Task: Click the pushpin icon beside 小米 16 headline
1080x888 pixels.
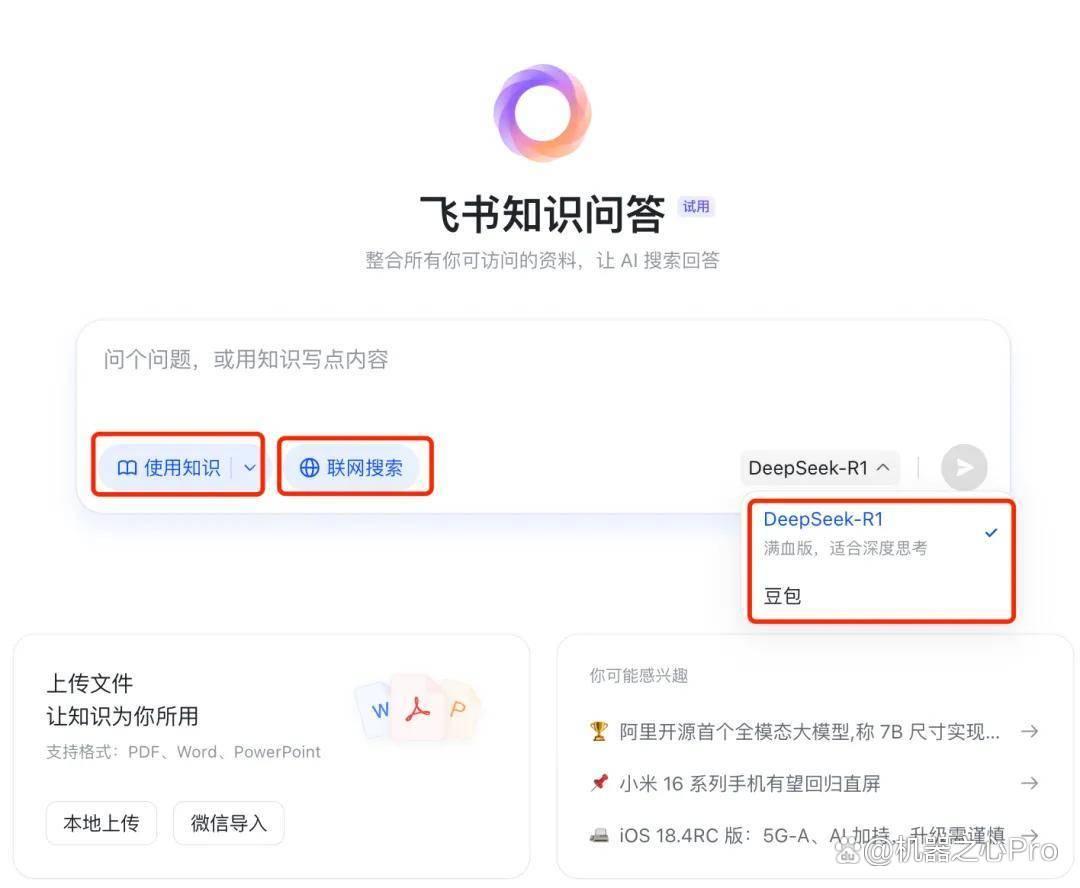Action: [x=599, y=783]
